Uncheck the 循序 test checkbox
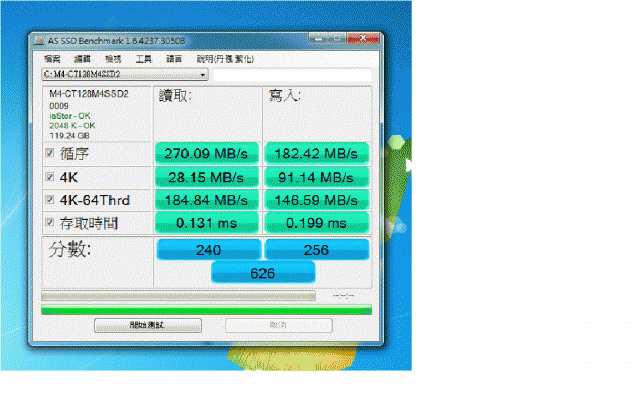This screenshot has width=640, height=400. (x=49, y=153)
